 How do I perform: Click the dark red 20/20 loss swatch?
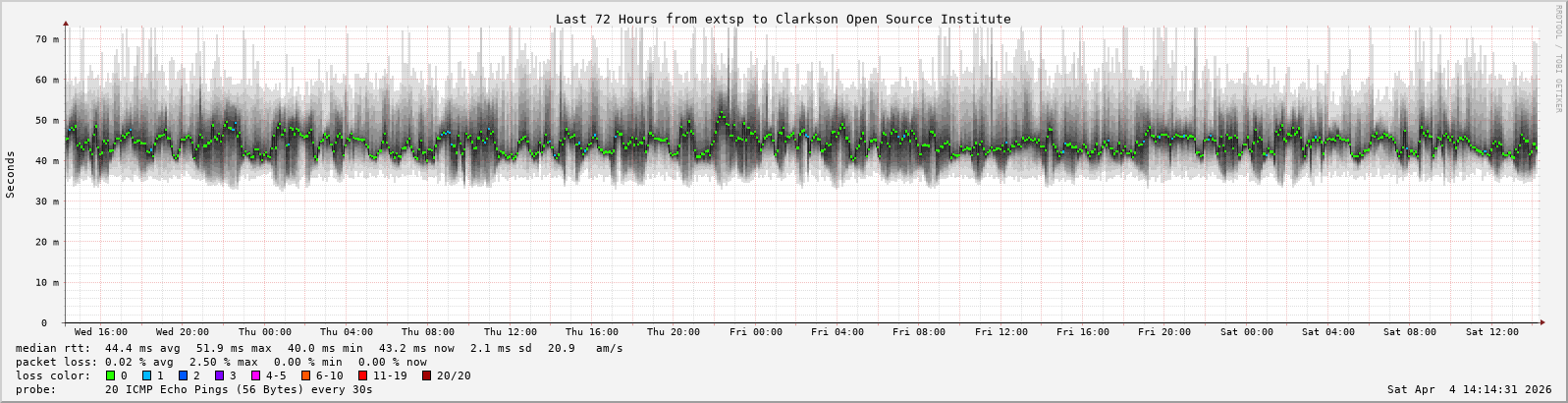(426, 375)
